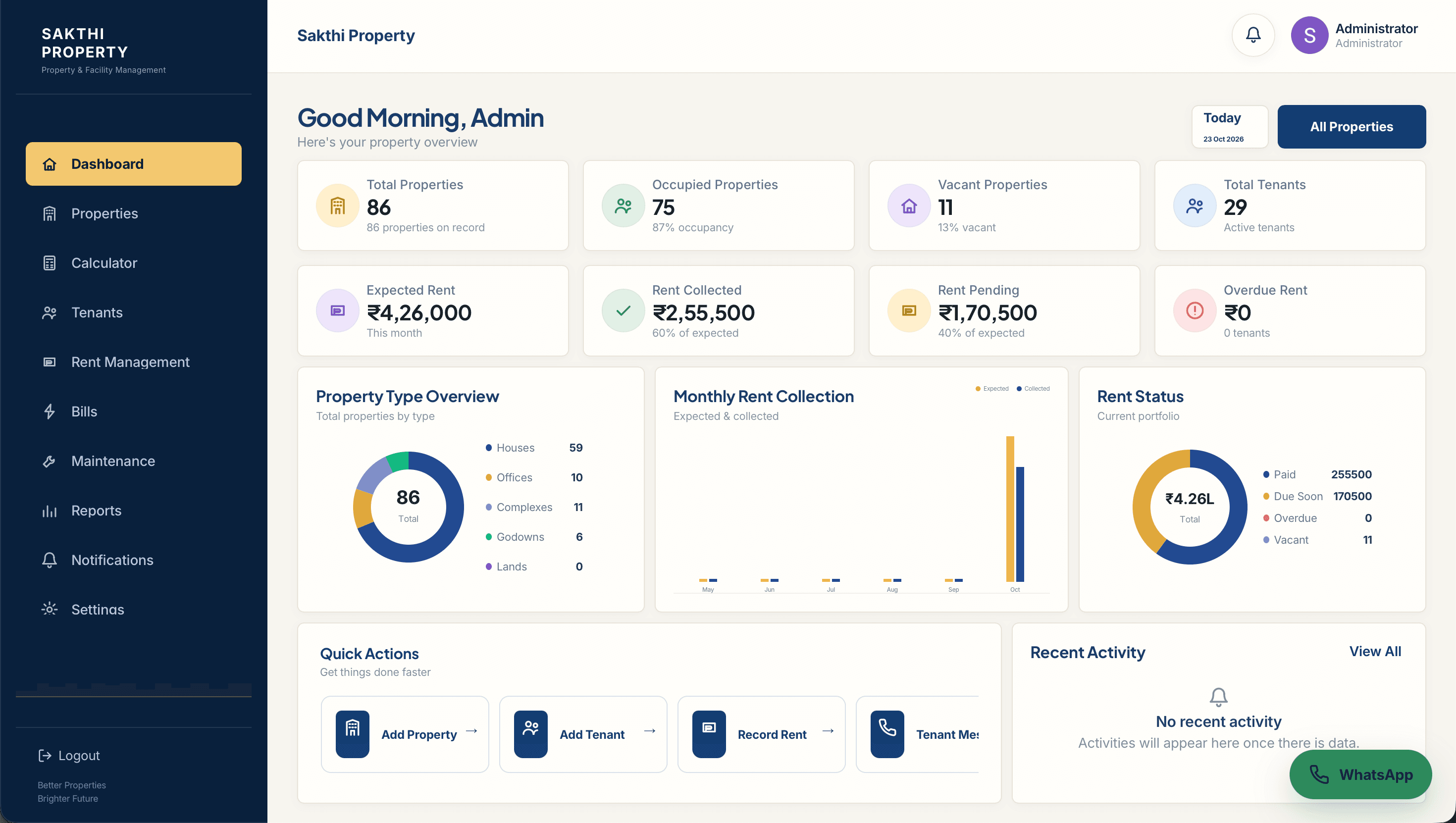Image resolution: width=1456 pixels, height=823 pixels.
Task: Click the Rent Status donut chart
Action: [x=1190, y=507]
